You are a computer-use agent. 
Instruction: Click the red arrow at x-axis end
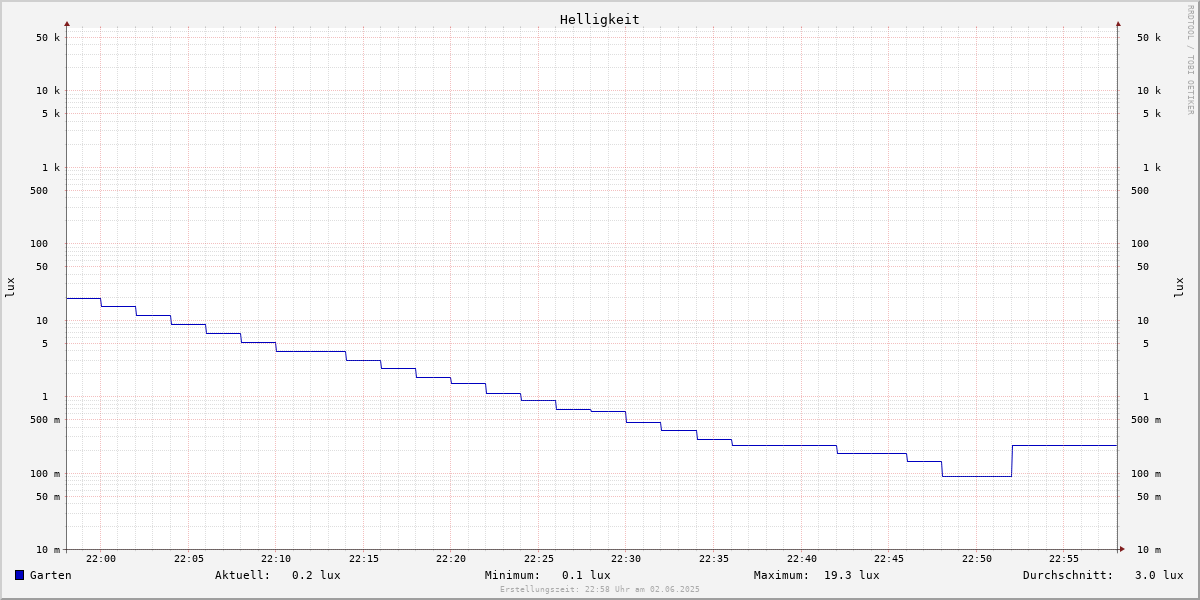click(x=1122, y=549)
